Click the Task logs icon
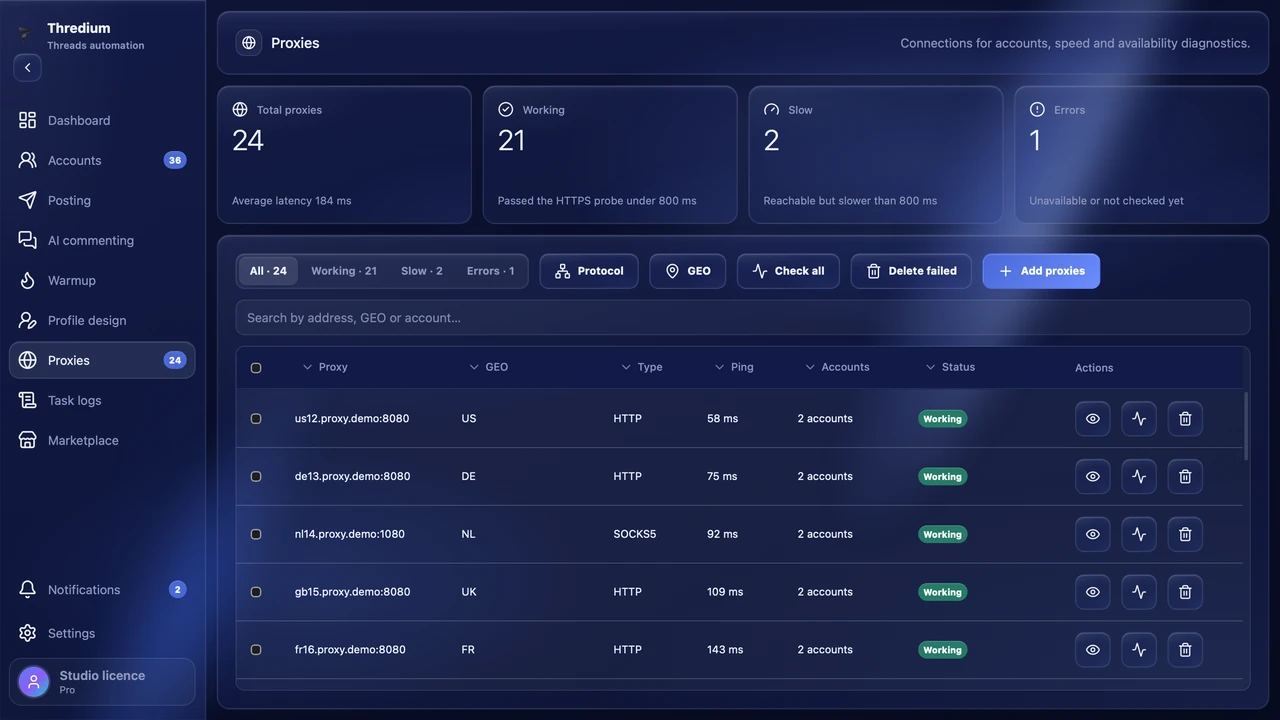 click(x=28, y=400)
